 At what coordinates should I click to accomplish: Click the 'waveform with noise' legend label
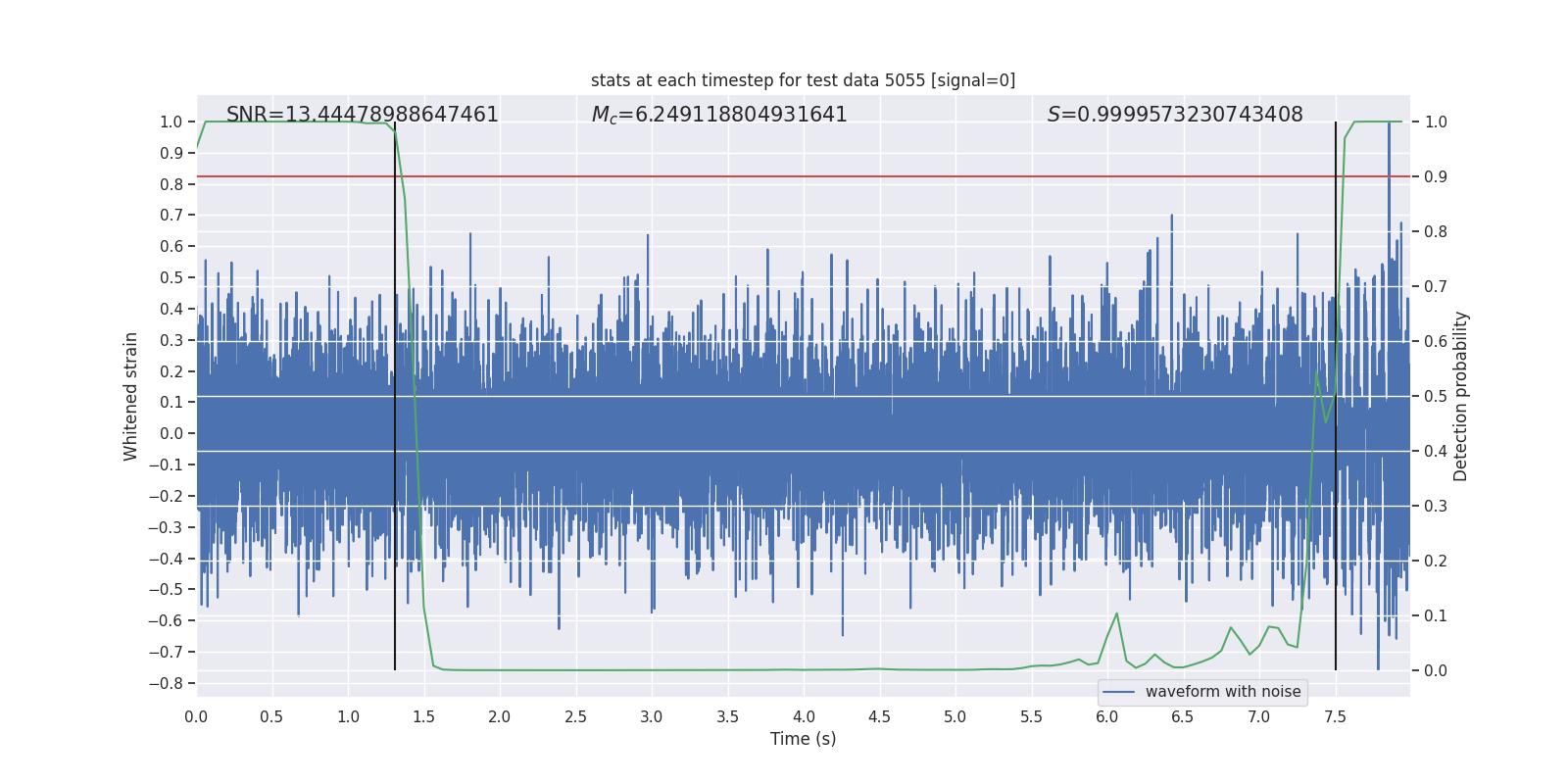click(x=1222, y=692)
